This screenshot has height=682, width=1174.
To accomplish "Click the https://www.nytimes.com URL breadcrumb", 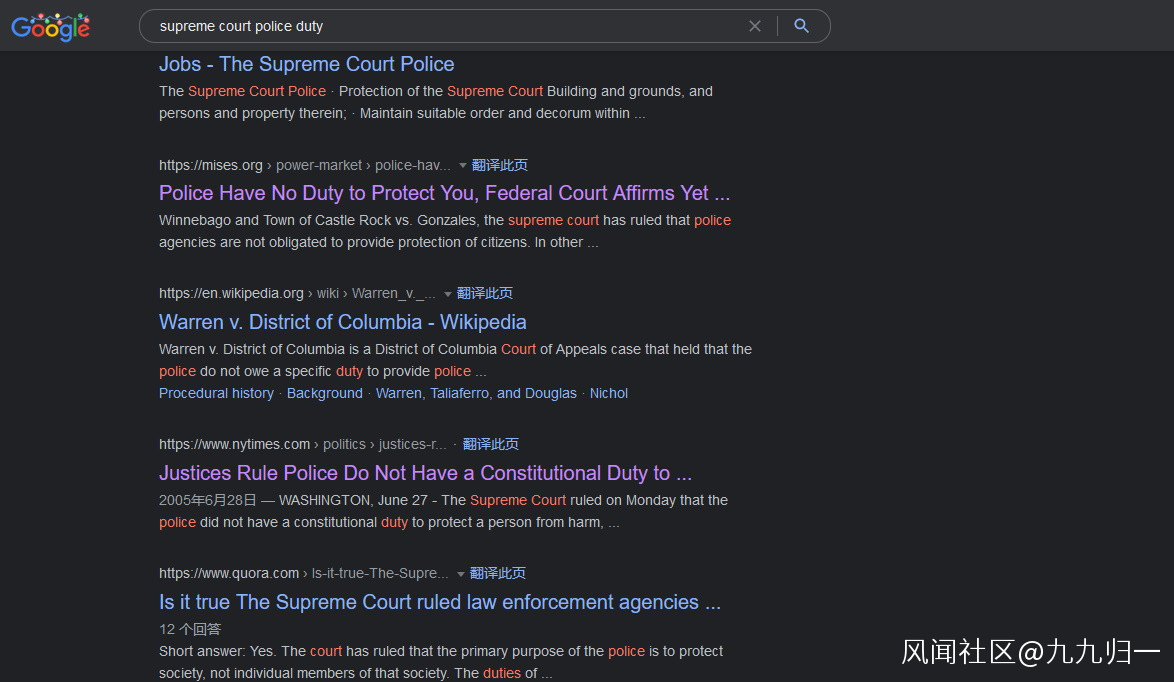I will 302,445.
